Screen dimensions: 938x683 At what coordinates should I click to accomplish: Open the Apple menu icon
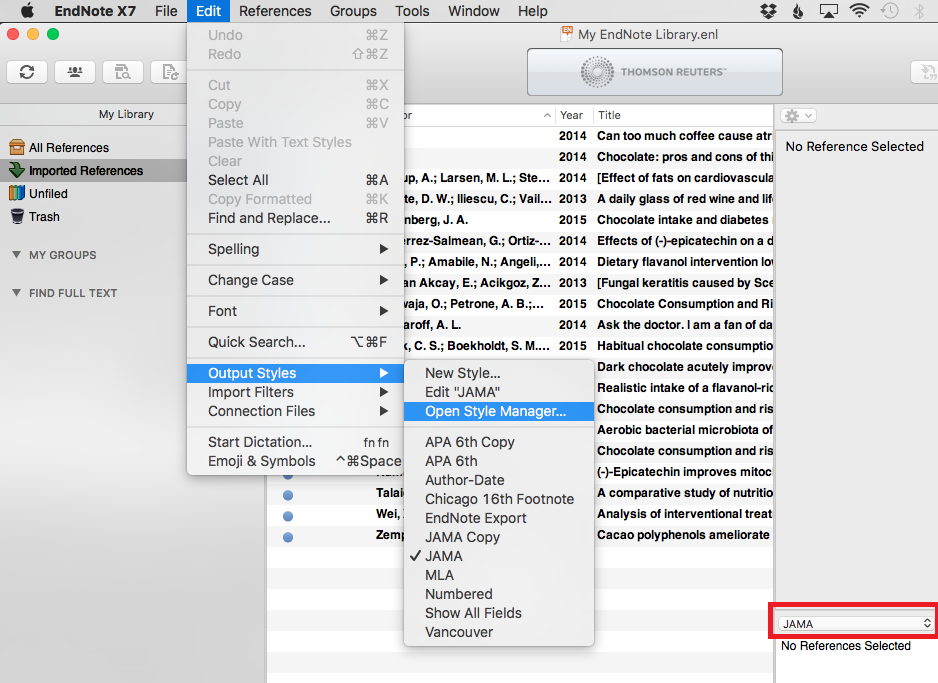[27, 11]
